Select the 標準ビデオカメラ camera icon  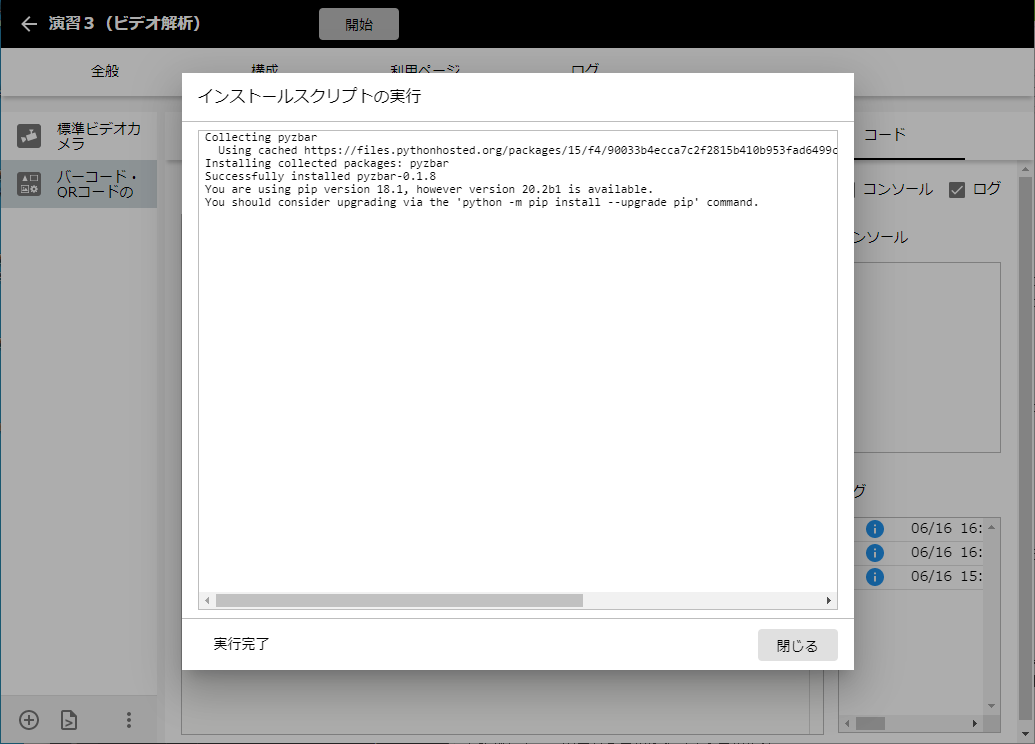[x=29, y=136]
